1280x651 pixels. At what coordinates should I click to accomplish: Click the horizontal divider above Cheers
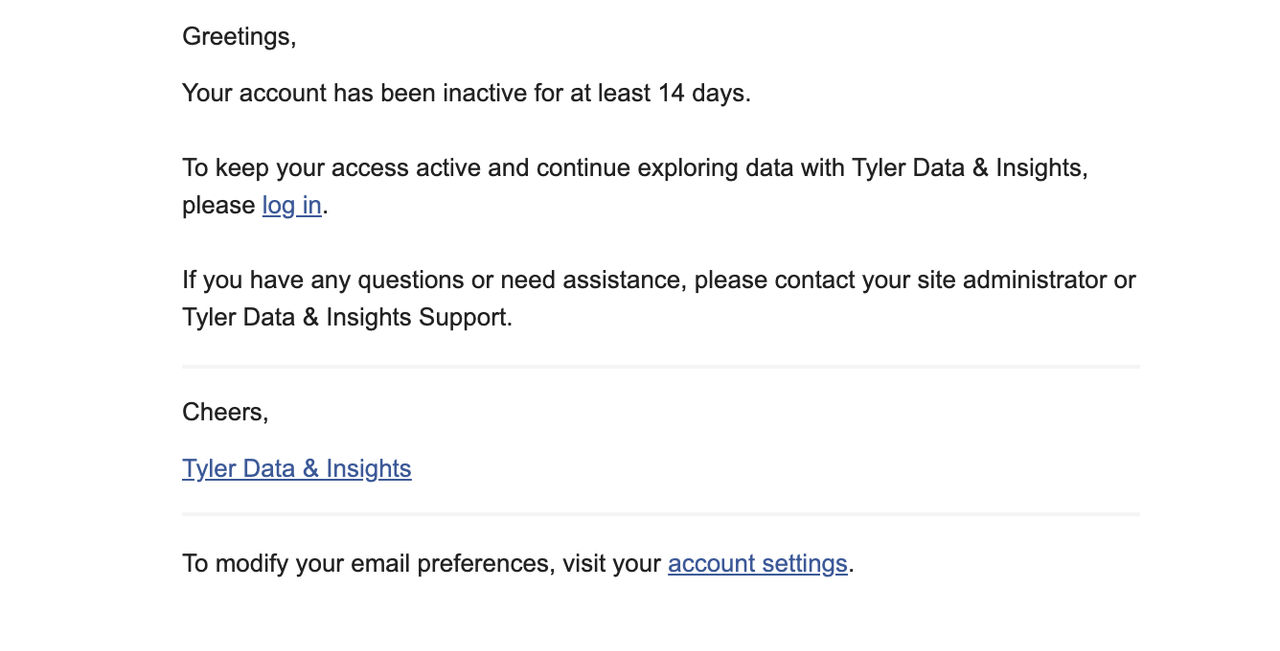(661, 367)
